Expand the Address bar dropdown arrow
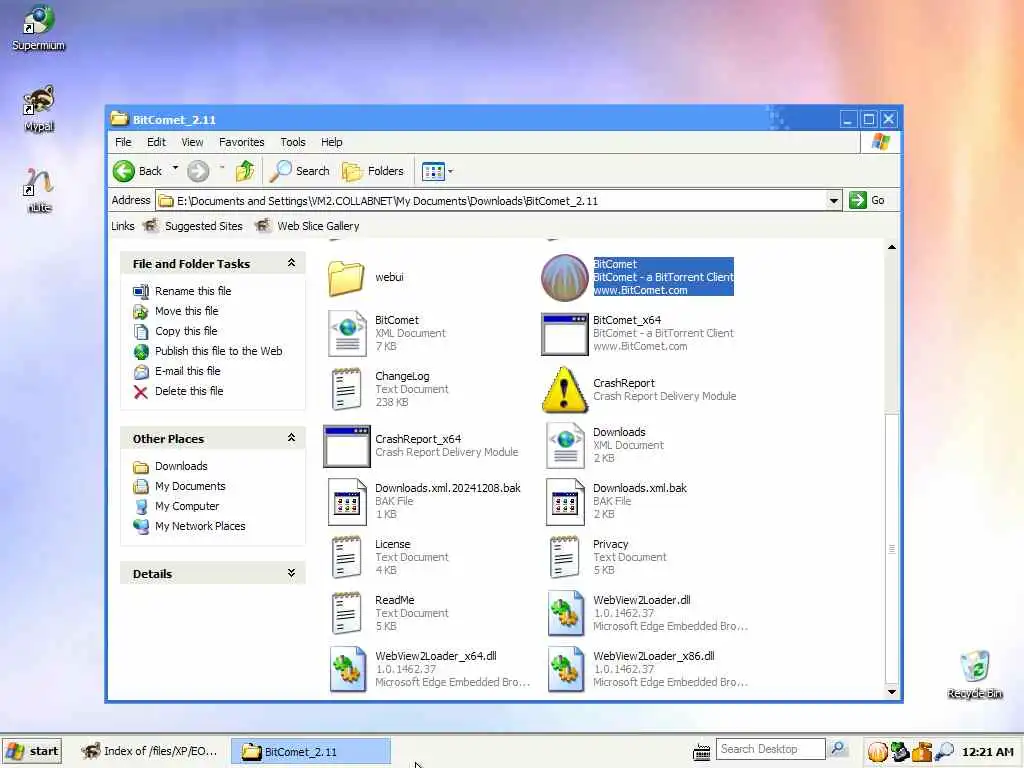The height and width of the screenshot is (768, 1024). coord(833,200)
